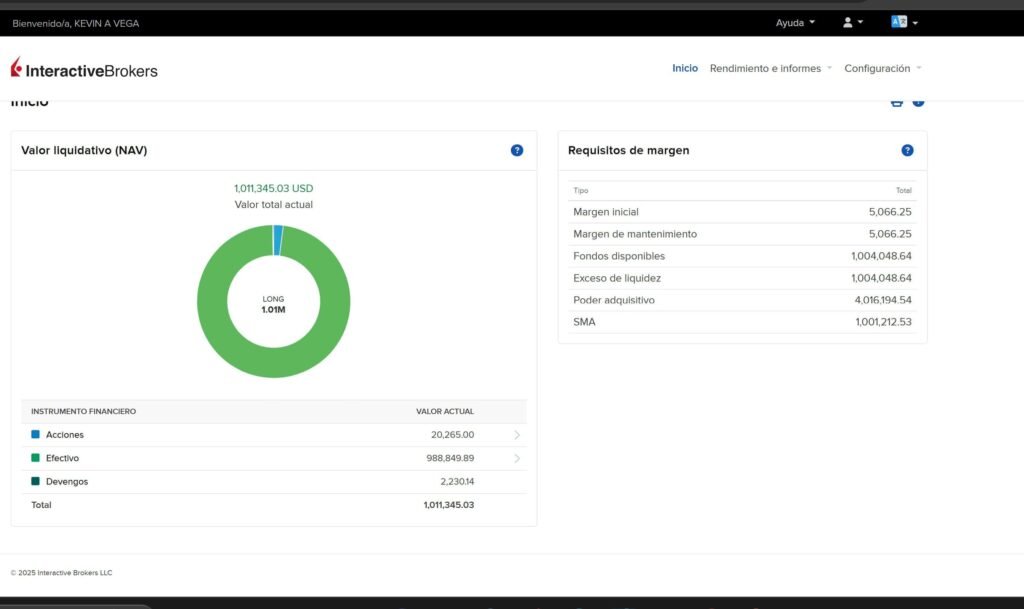Click the Interactive Brokers logo
This screenshot has width=1024, height=609.
(84, 68)
